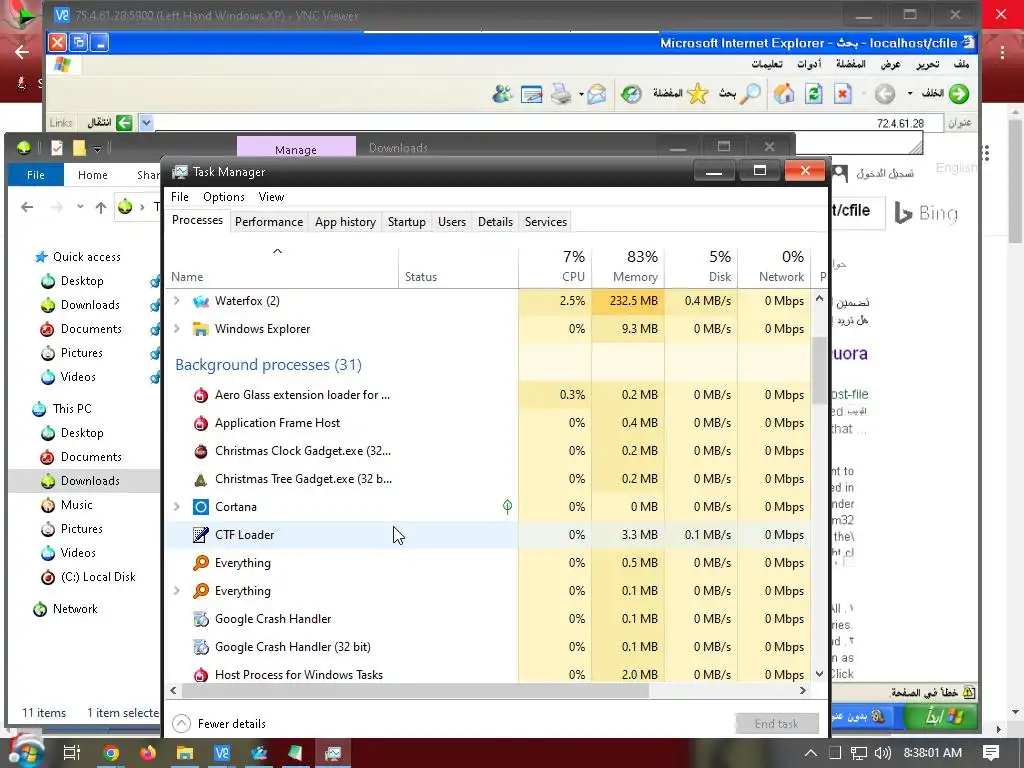Collapse Task Manager with Fewer details

click(x=219, y=724)
